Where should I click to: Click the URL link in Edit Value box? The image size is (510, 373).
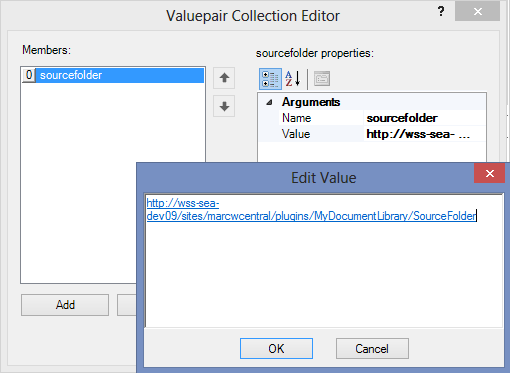[311, 210]
